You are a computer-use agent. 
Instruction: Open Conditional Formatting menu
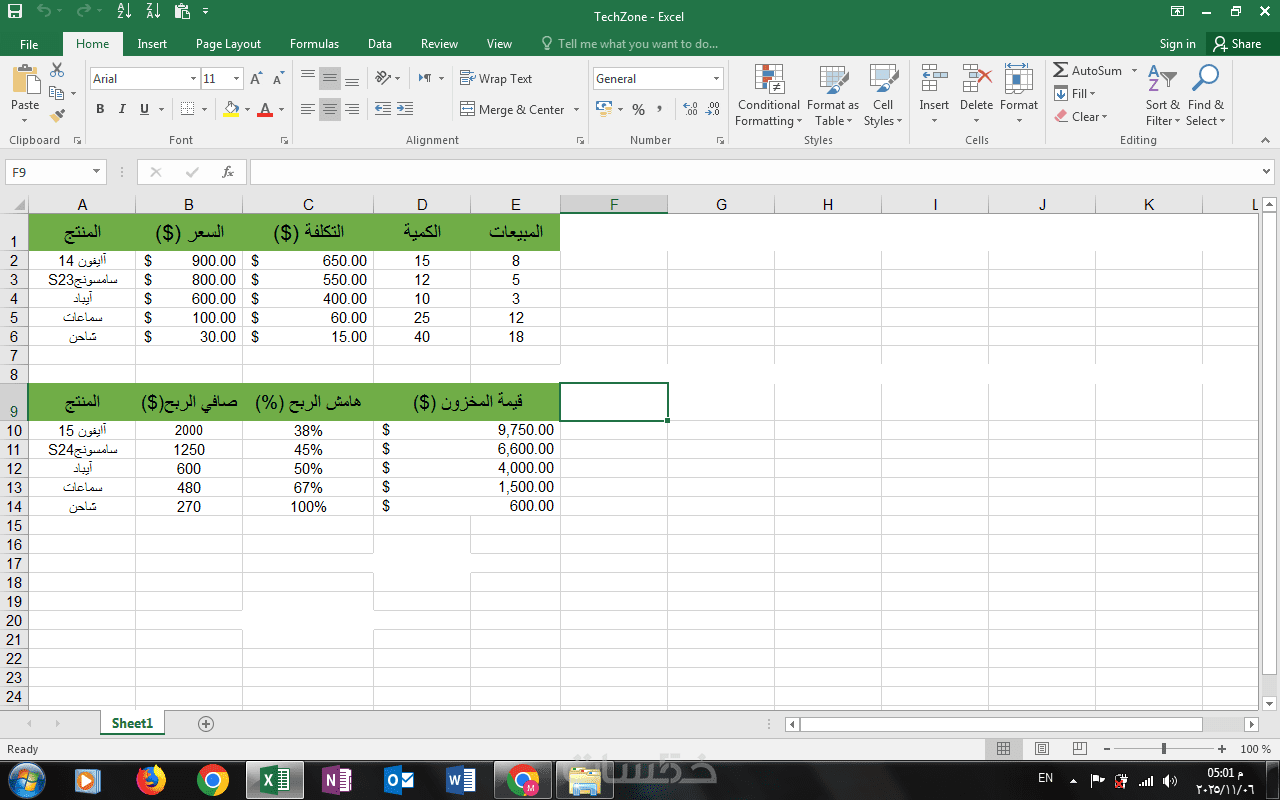point(768,96)
